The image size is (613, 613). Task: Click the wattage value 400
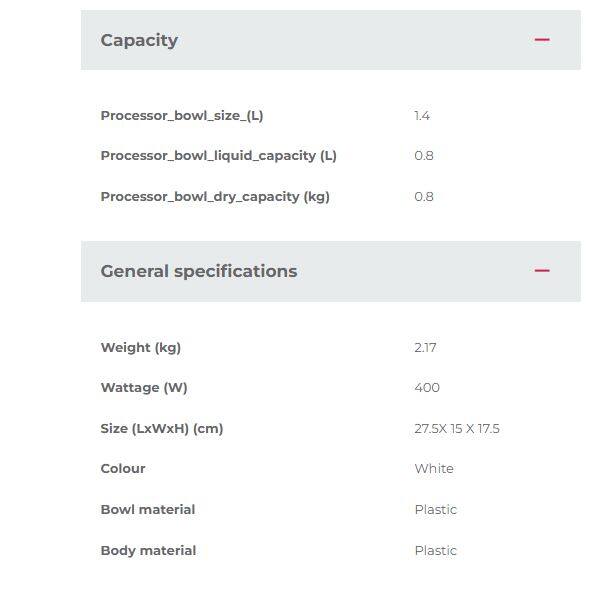(427, 388)
